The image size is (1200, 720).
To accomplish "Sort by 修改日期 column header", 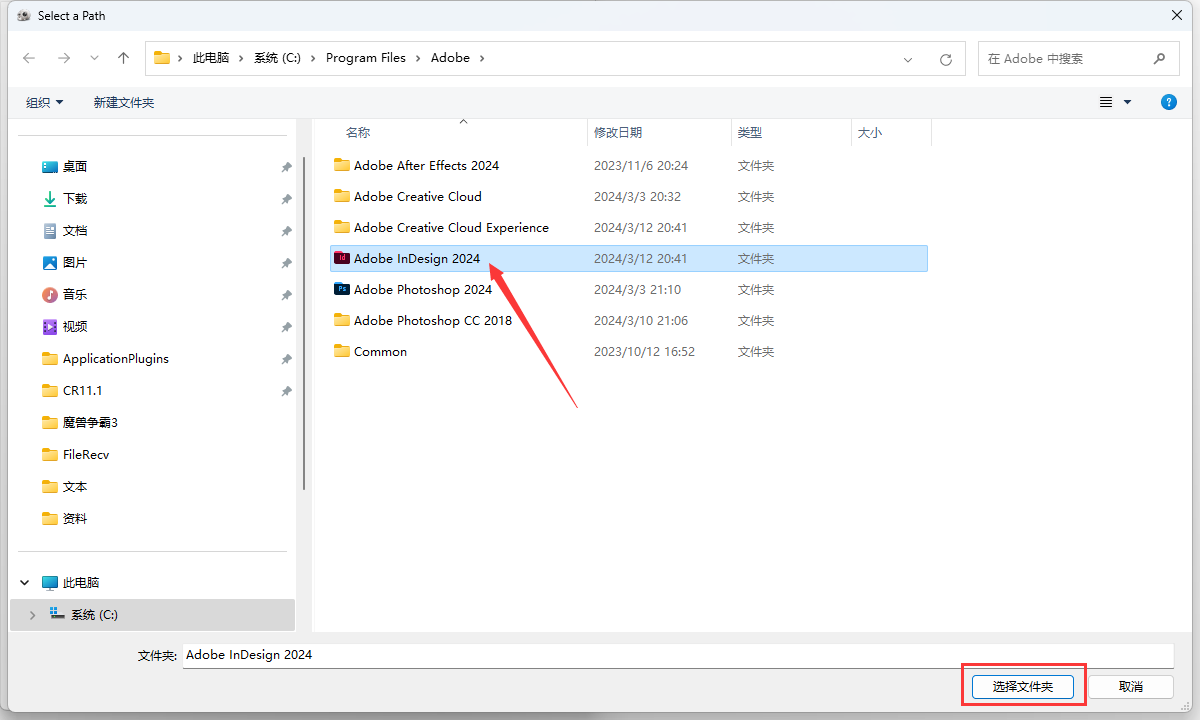I will [618, 132].
